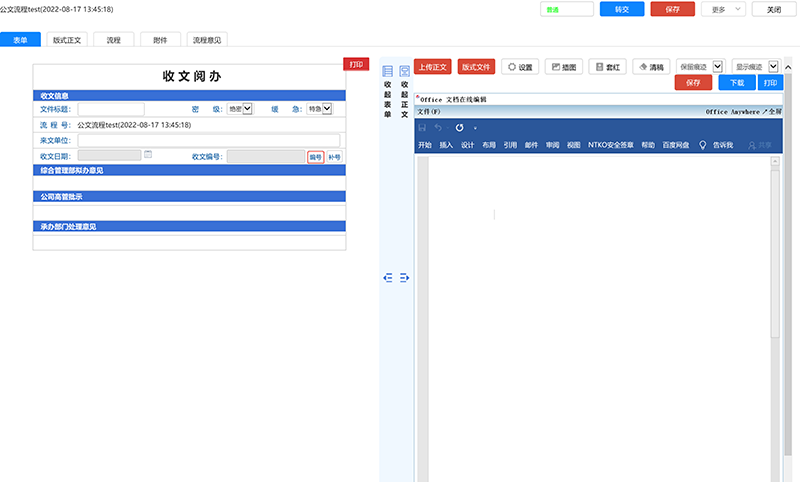
Task: Open the 审阅 ribbon tab
Action: [x=553, y=145]
